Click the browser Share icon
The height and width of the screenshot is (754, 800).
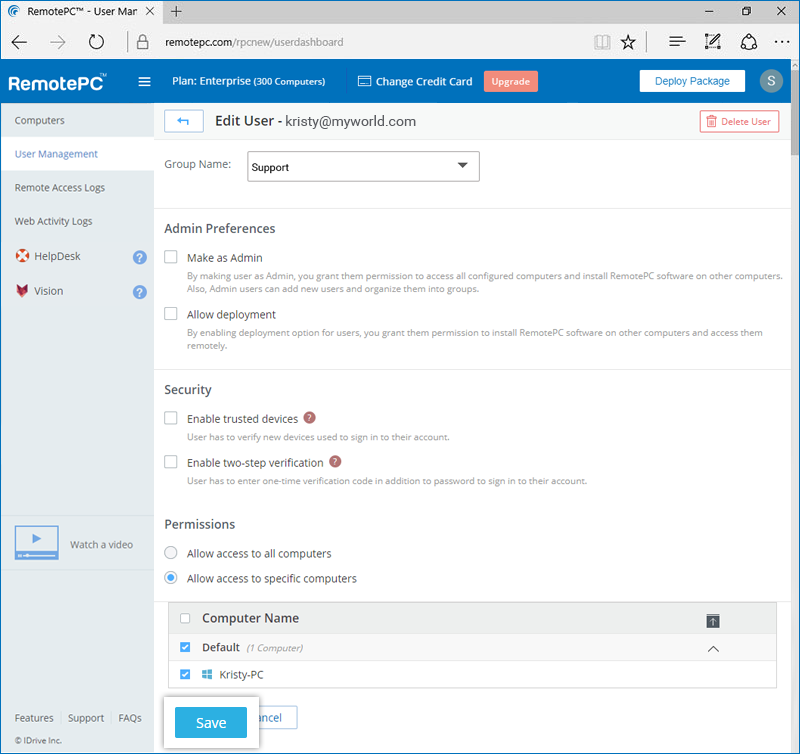748,42
